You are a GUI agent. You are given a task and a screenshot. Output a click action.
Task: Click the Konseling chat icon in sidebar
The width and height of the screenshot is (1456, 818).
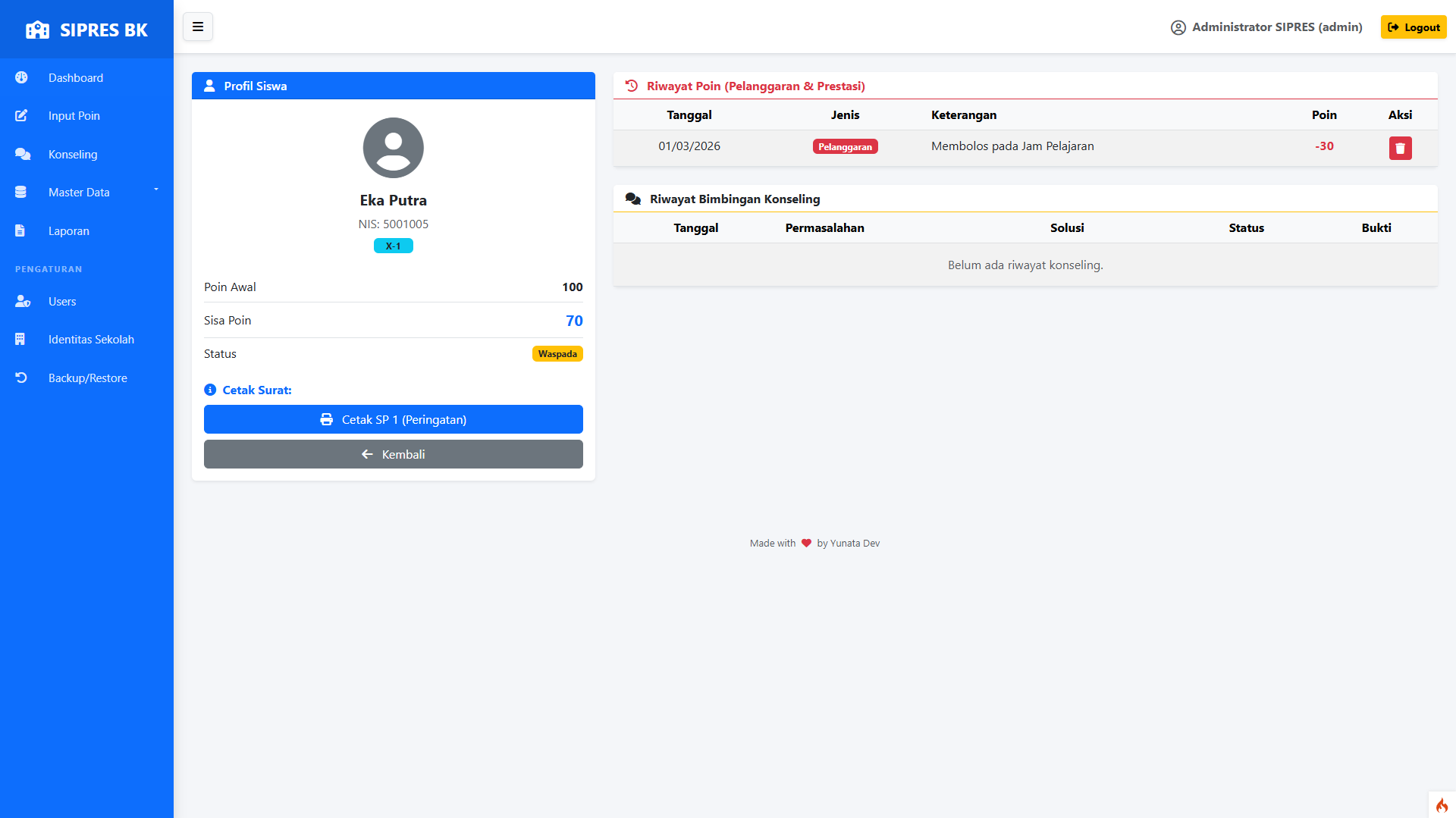tap(22, 155)
